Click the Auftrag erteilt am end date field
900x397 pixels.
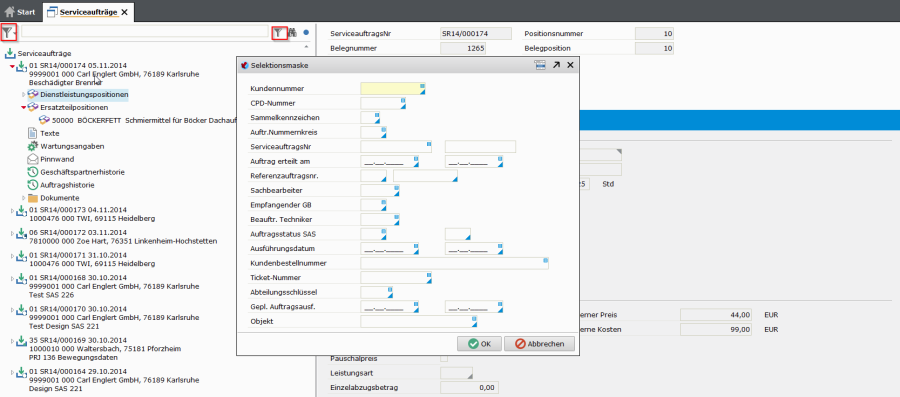[x=474, y=162]
